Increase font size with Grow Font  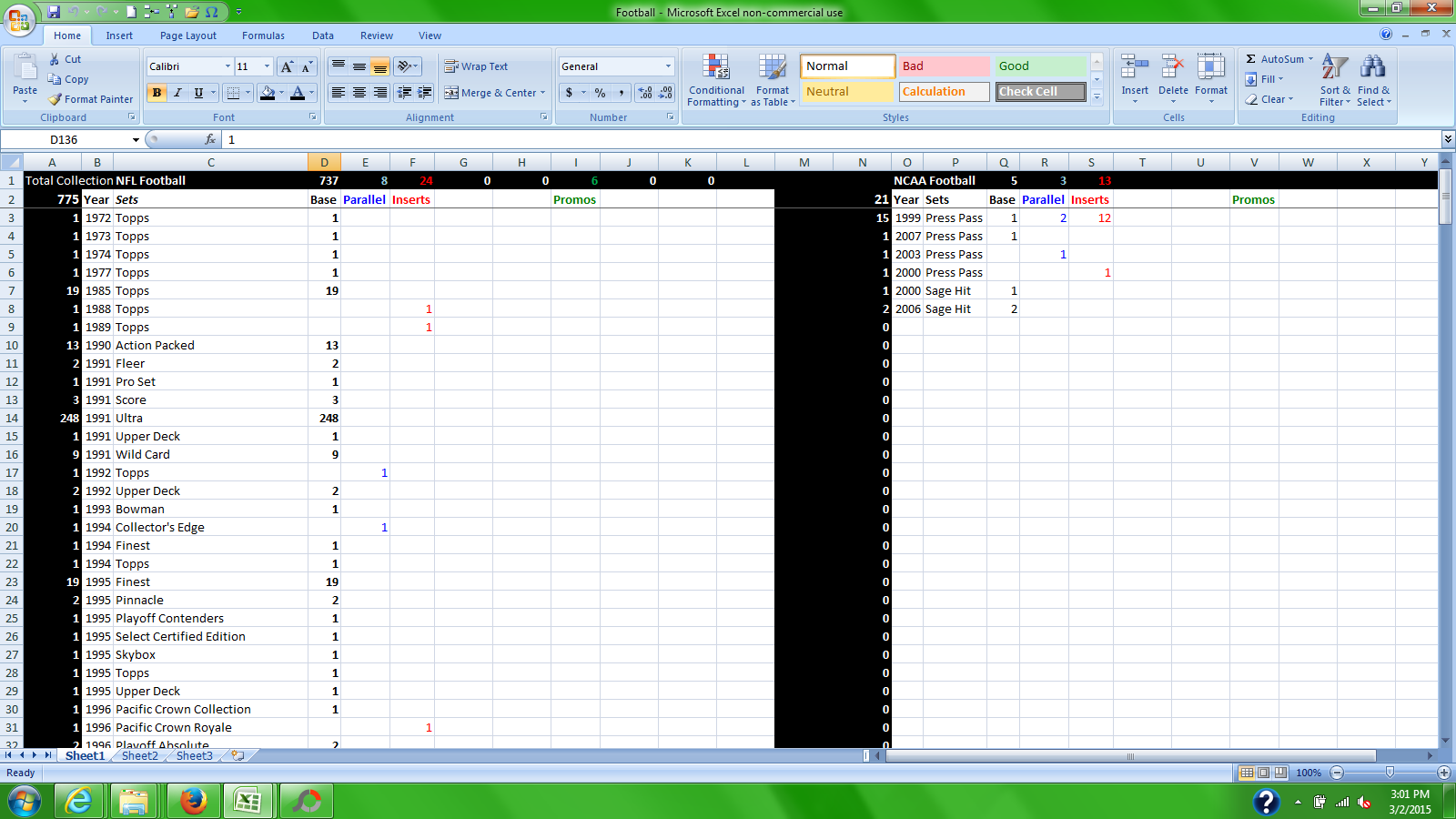(x=287, y=66)
